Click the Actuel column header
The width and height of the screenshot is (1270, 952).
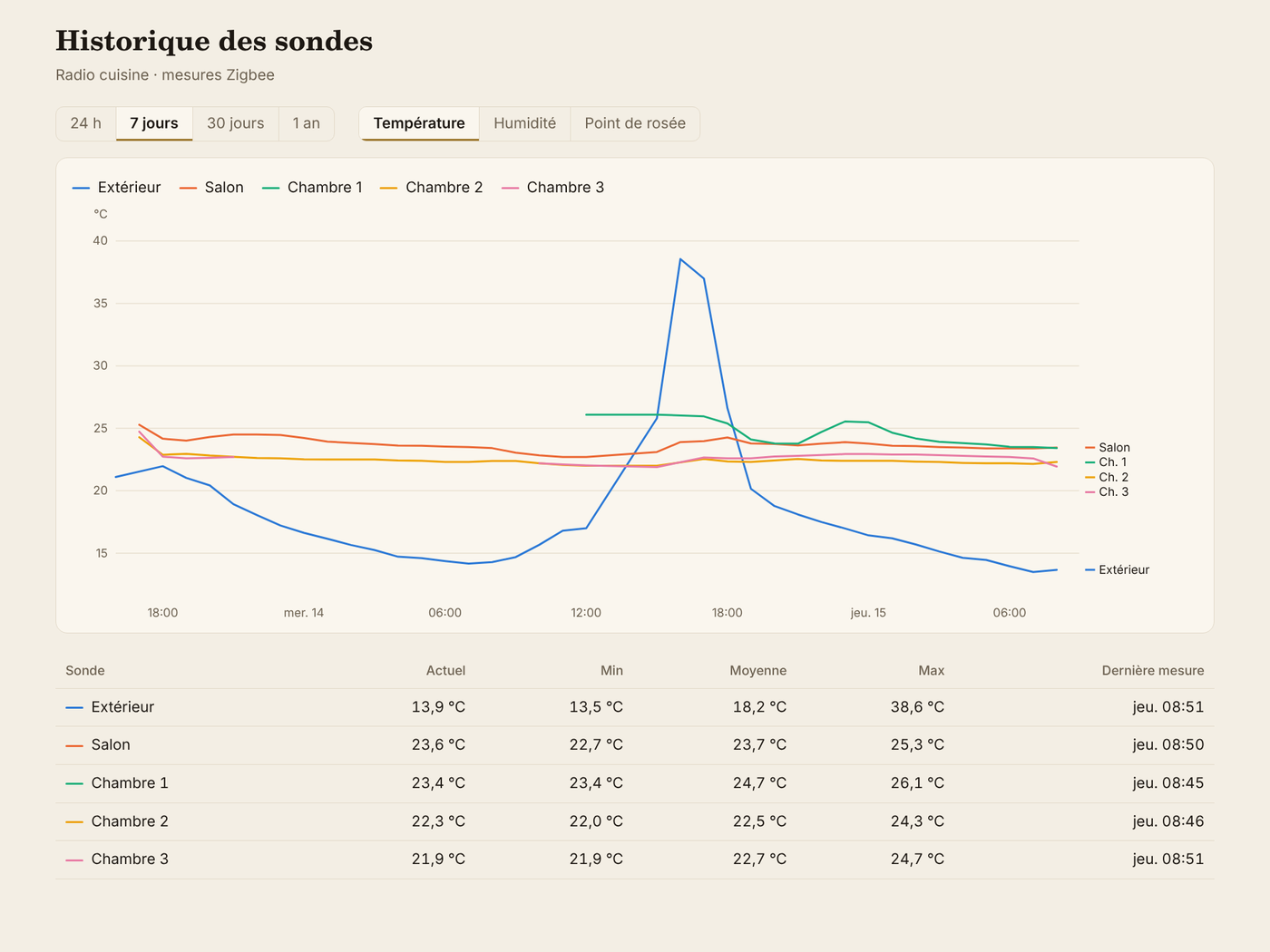coord(445,671)
